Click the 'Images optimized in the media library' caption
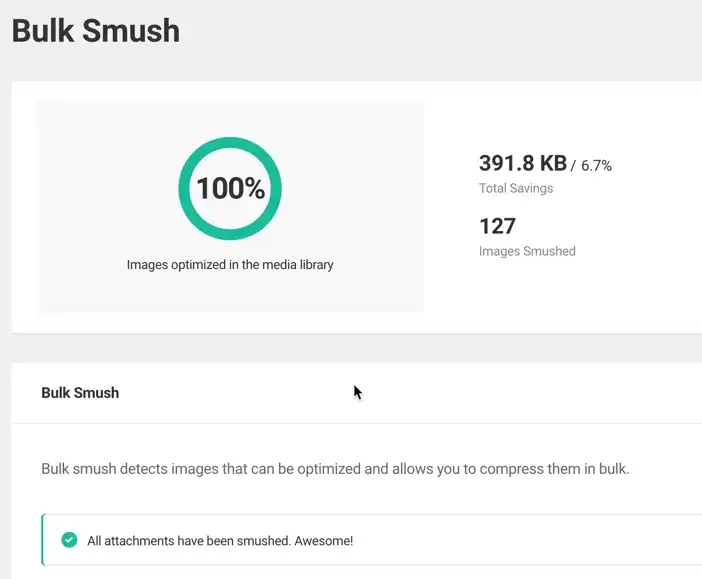Viewport: 702px width, 579px height. coord(230,265)
